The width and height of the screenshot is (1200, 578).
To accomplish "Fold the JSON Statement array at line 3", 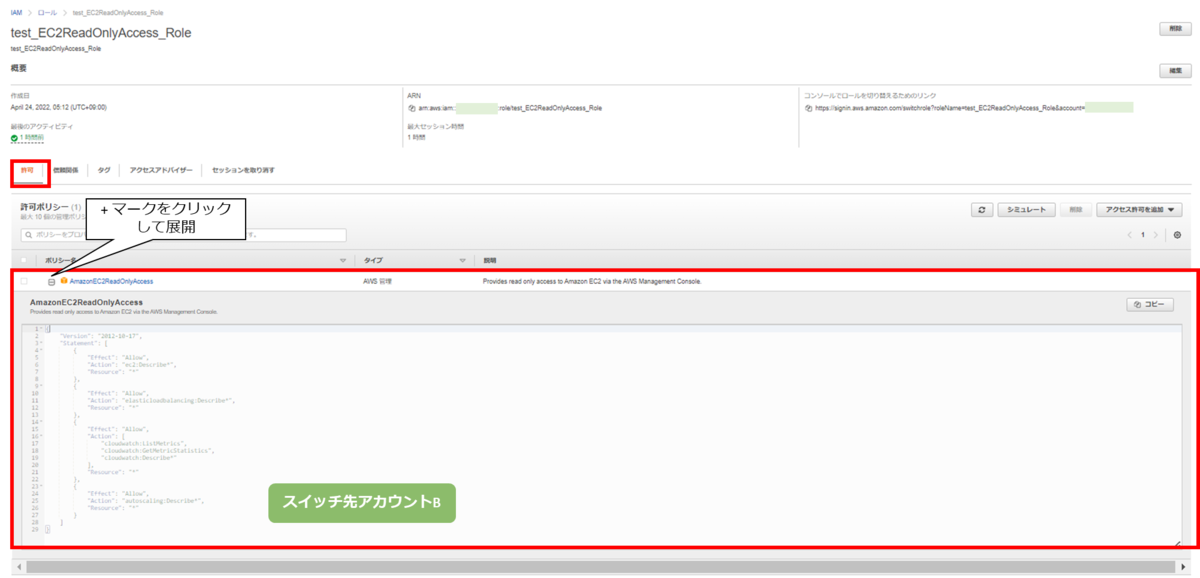I will [x=41, y=343].
